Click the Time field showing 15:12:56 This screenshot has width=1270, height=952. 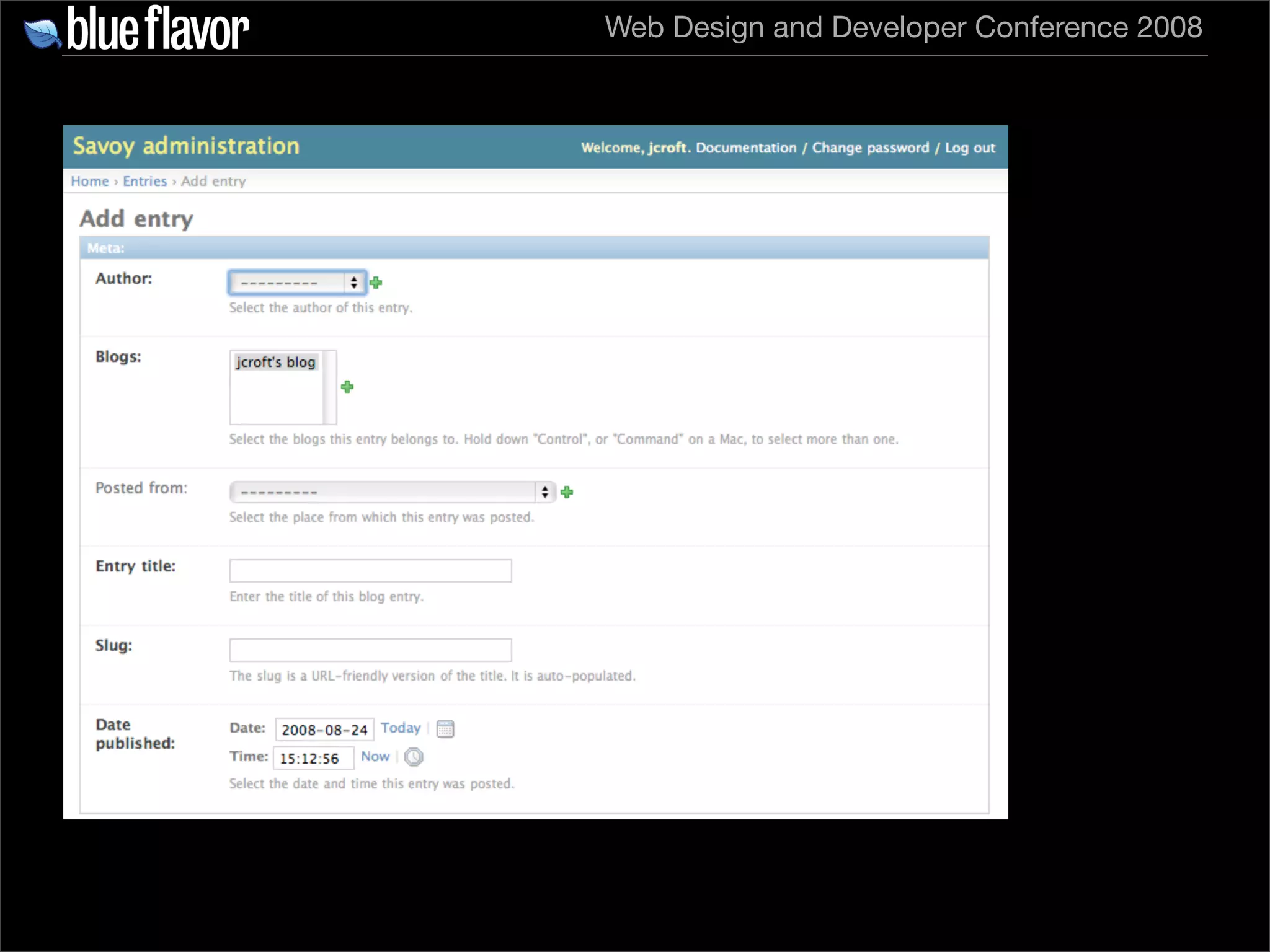coord(313,758)
